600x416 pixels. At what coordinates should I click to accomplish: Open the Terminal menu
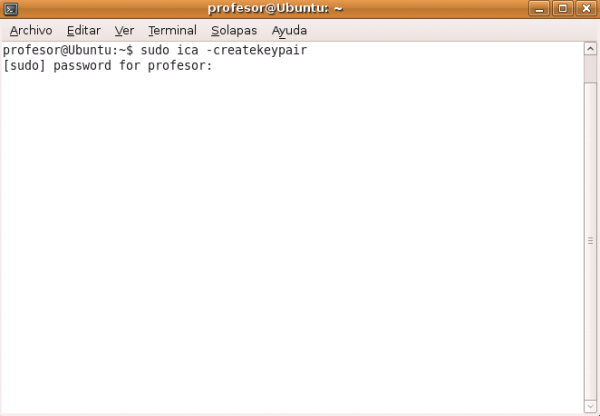pos(173,31)
